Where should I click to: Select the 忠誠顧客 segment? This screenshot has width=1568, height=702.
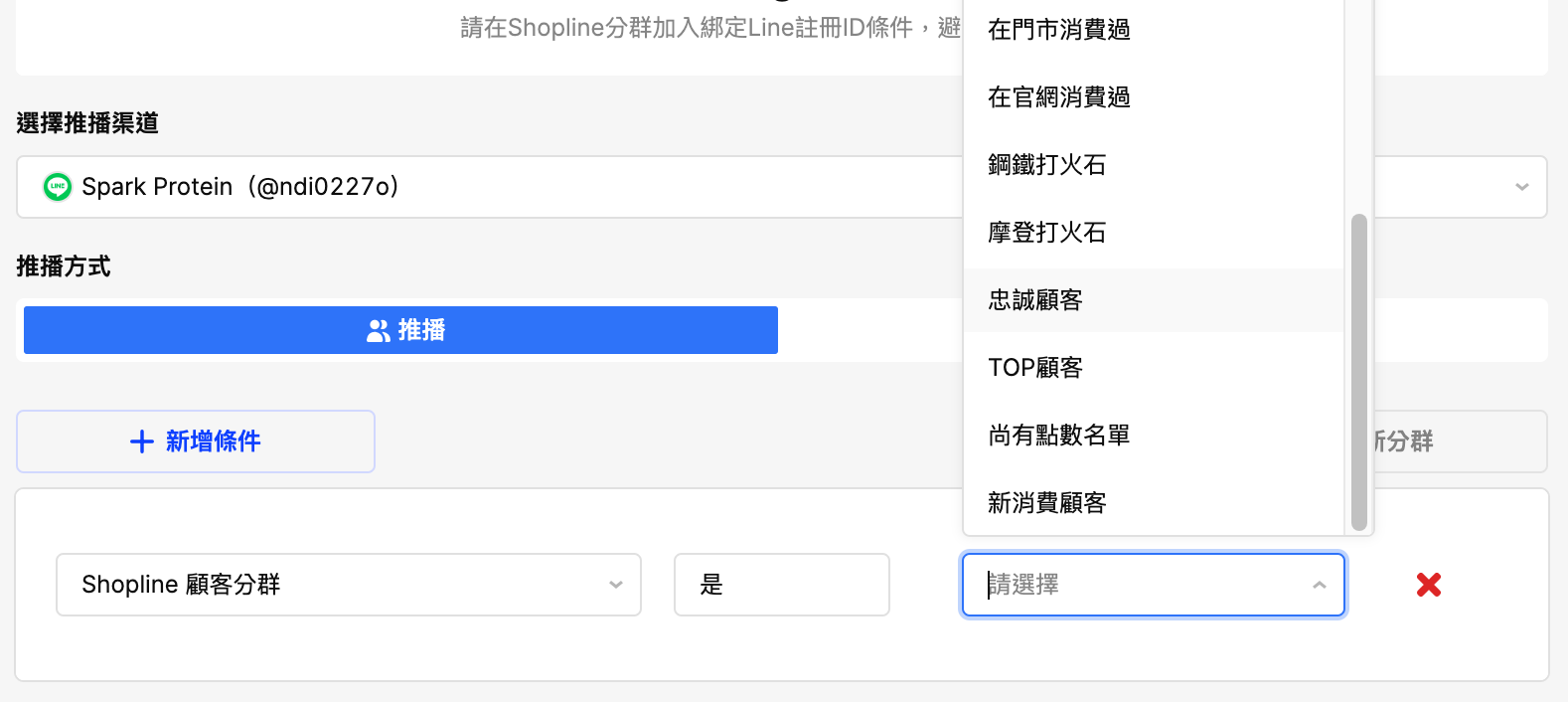coord(1035,300)
